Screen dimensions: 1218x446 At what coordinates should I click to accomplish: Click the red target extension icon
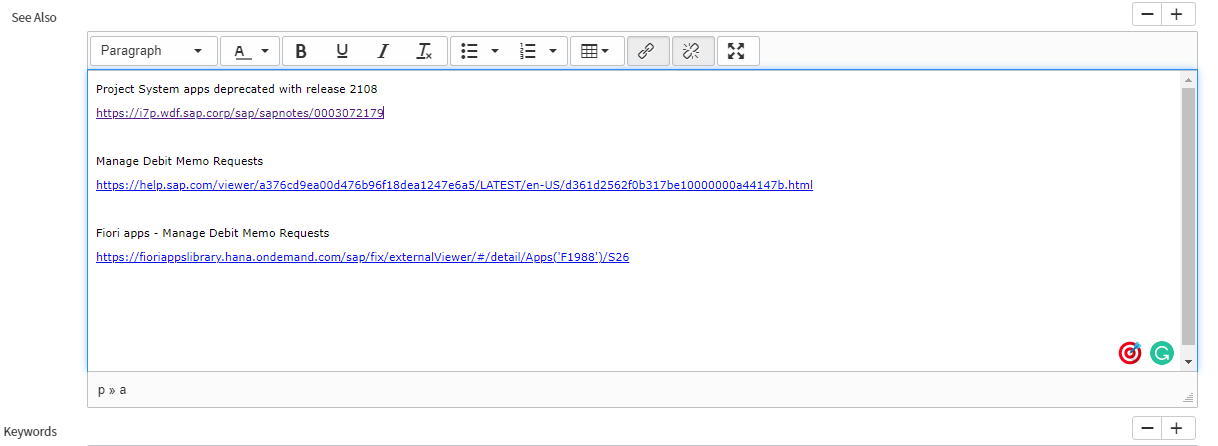tap(1130, 352)
